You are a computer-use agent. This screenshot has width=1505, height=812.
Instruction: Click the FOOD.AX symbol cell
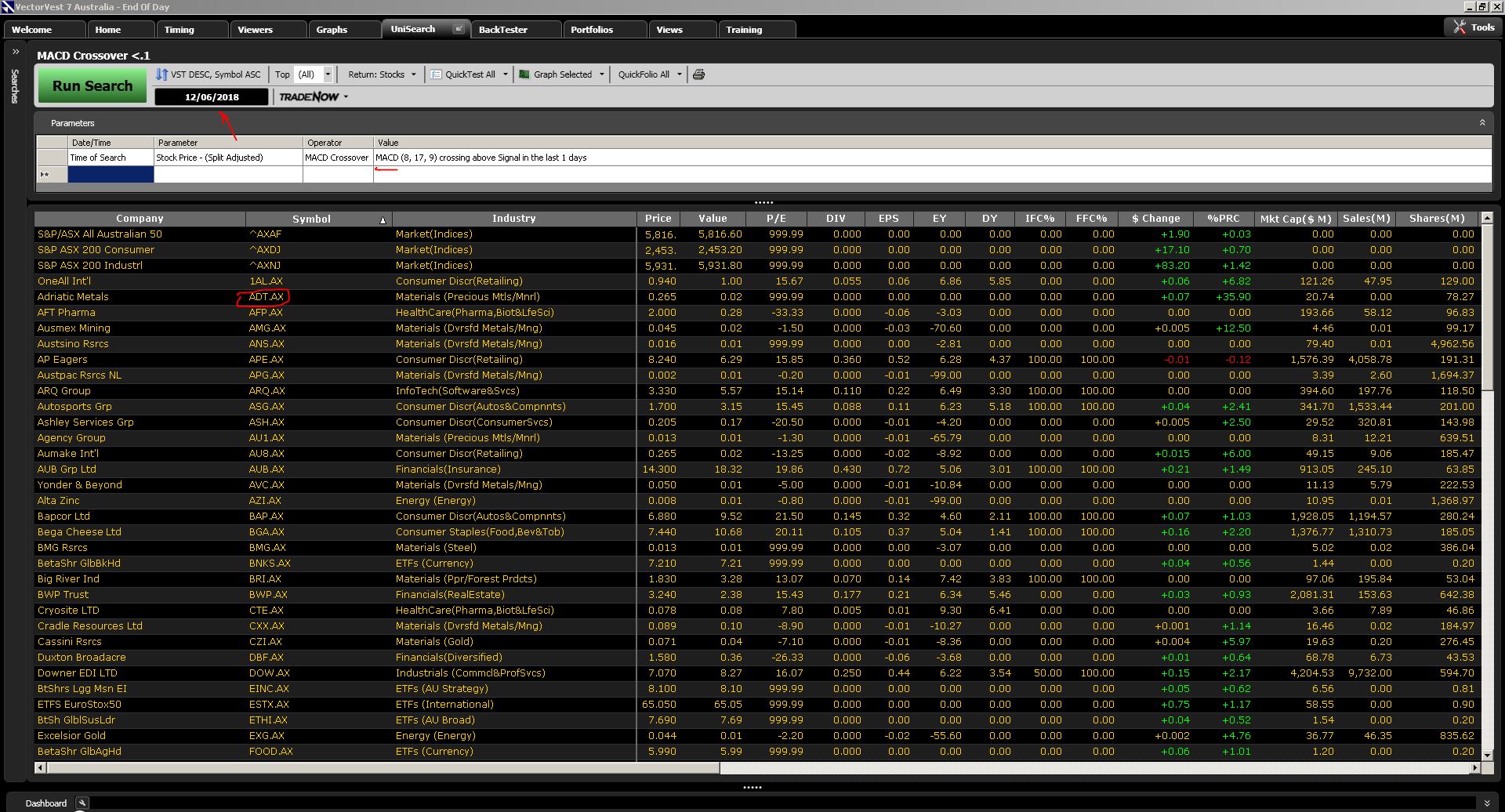[271, 752]
